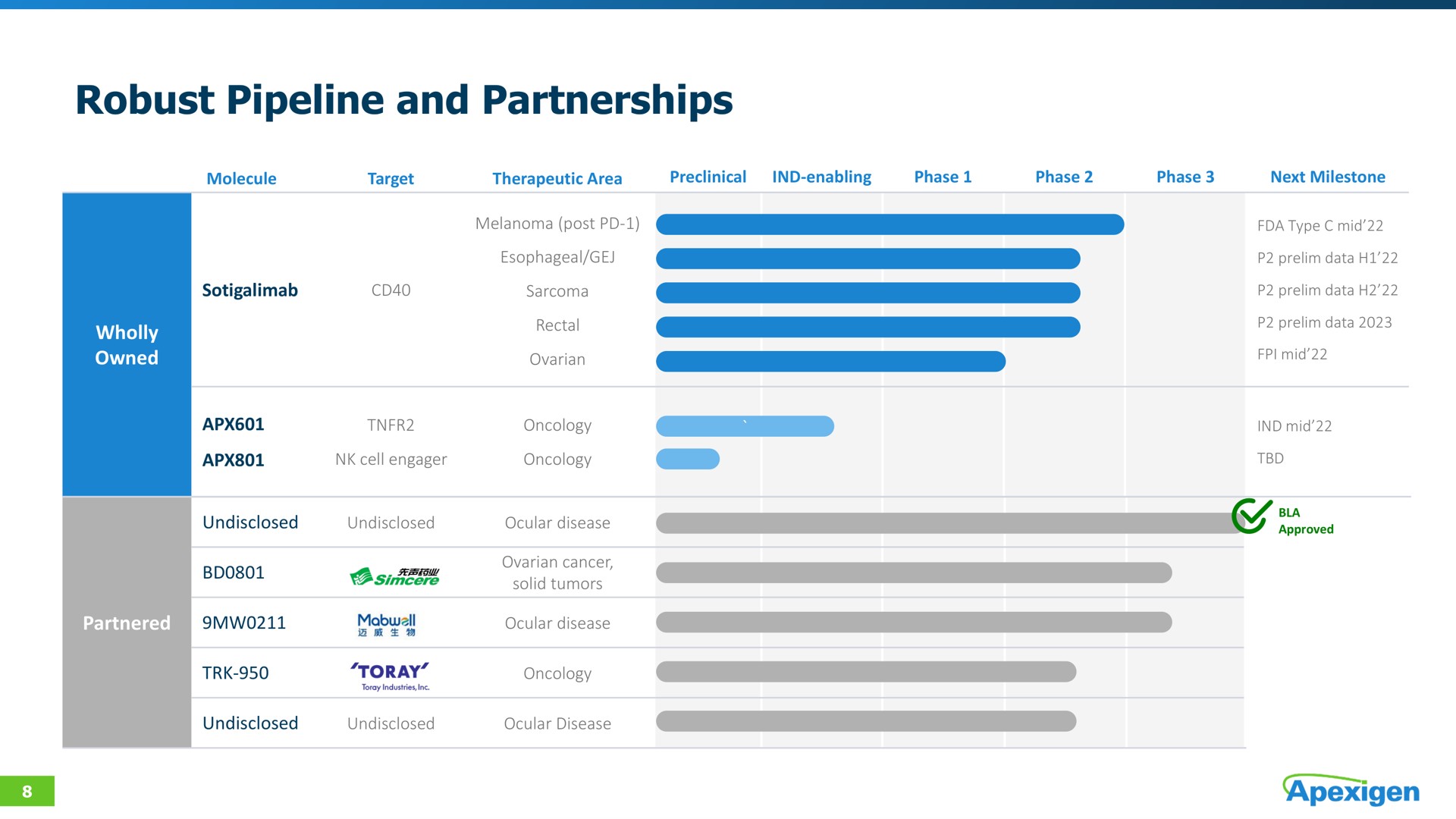
Task: Click the Next Milestone column header
Action: tap(1328, 177)
